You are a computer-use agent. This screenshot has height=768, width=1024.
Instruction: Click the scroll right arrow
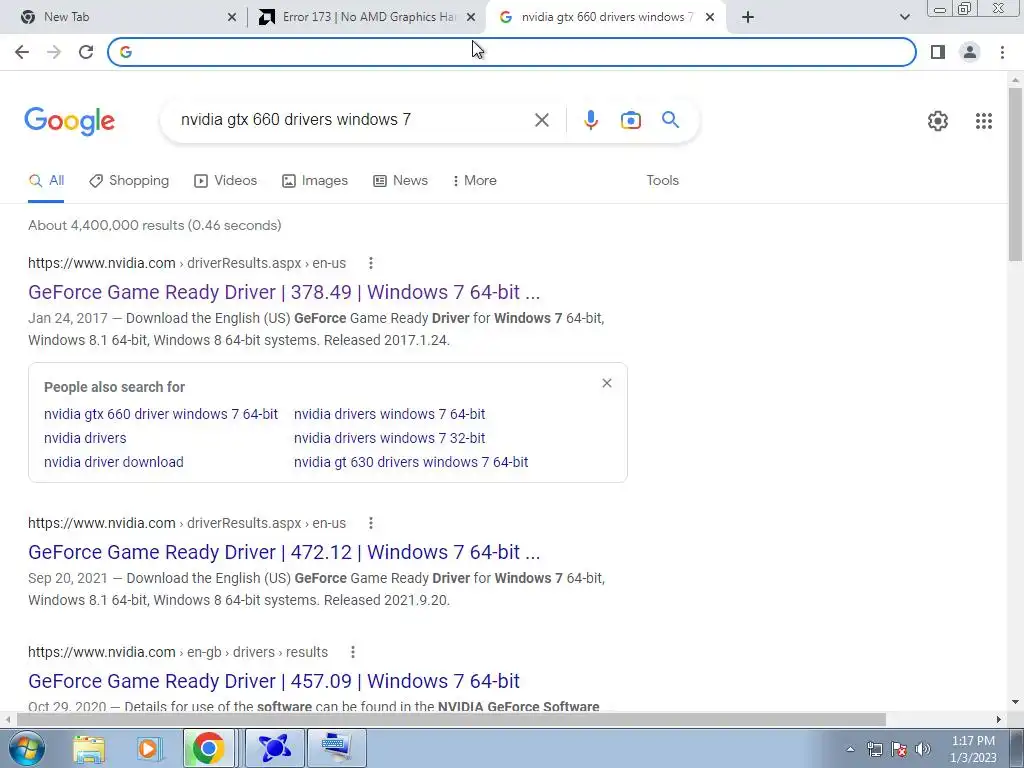pyautogui.click(x=998, y=720)
